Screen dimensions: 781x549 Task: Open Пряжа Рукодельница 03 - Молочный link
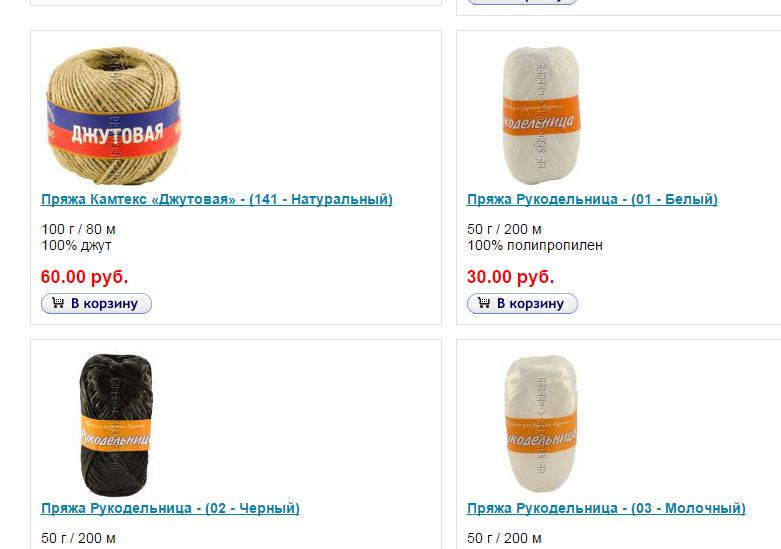(x=606, y=508)
